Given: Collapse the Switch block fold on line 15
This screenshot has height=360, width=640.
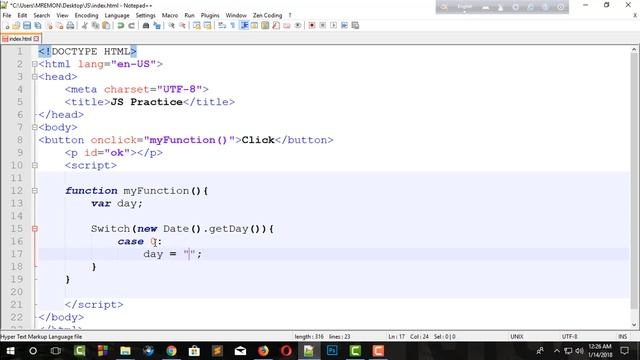Looking at the screenshot, I should tap(35, 229).
